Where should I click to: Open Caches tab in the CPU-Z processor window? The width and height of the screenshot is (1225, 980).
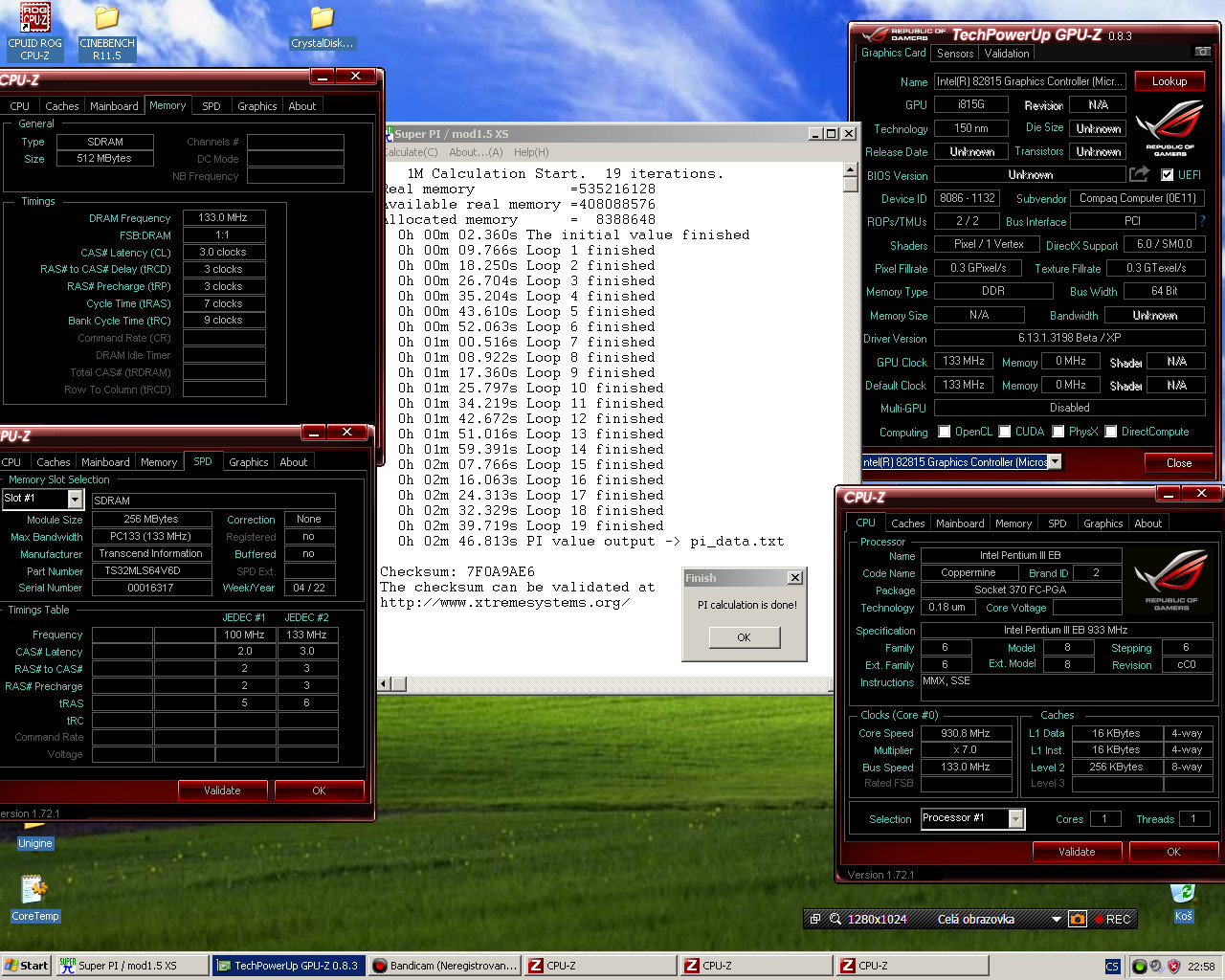pyautogui.click(x=908, y=523)
